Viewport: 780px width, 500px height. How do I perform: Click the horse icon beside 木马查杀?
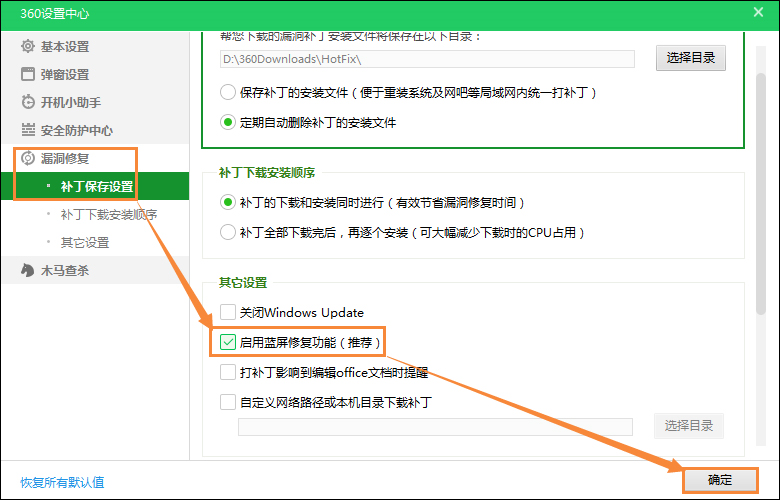pos(28,270)
